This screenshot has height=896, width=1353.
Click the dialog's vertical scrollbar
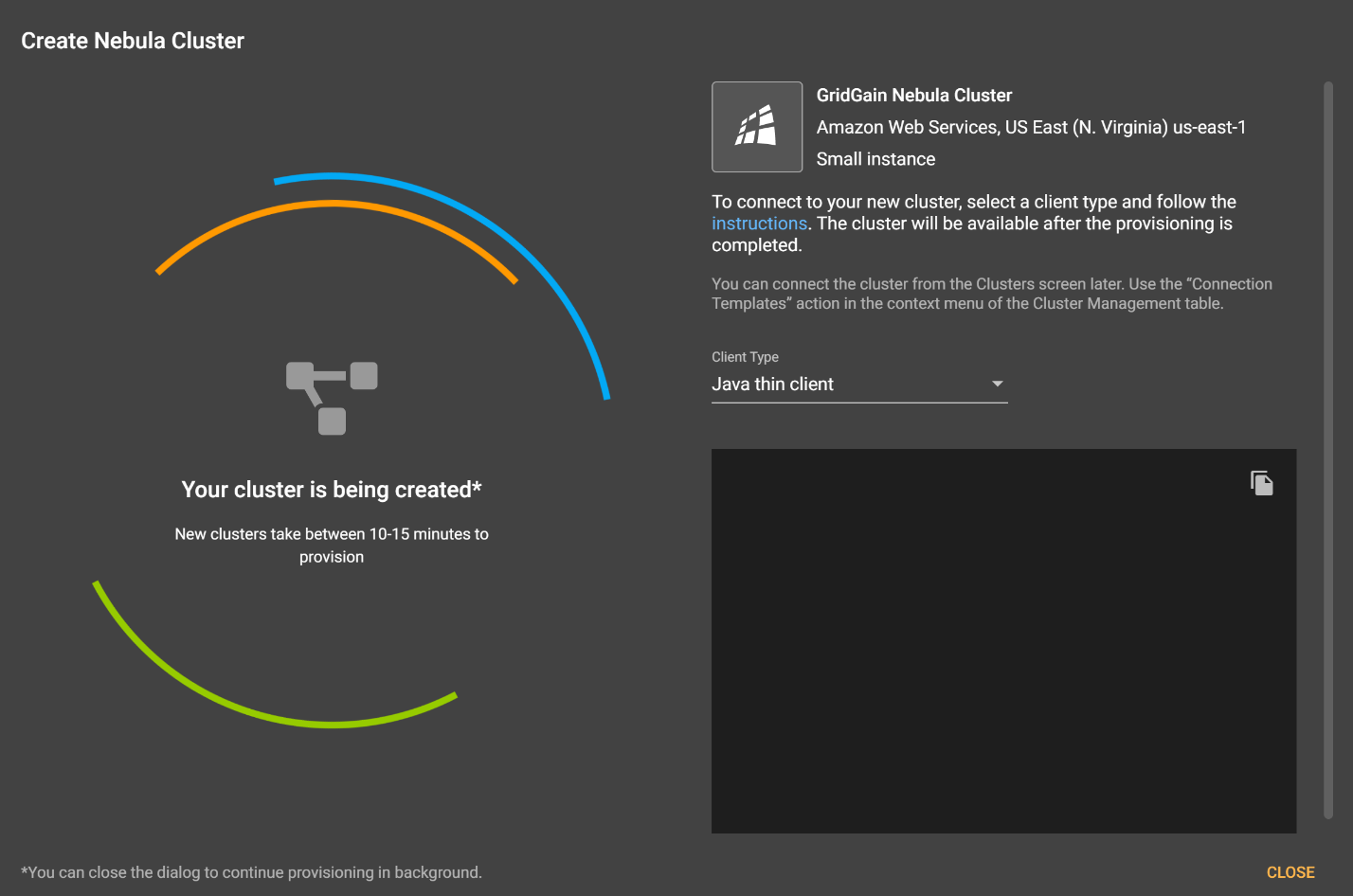[x=1328, y=450]
